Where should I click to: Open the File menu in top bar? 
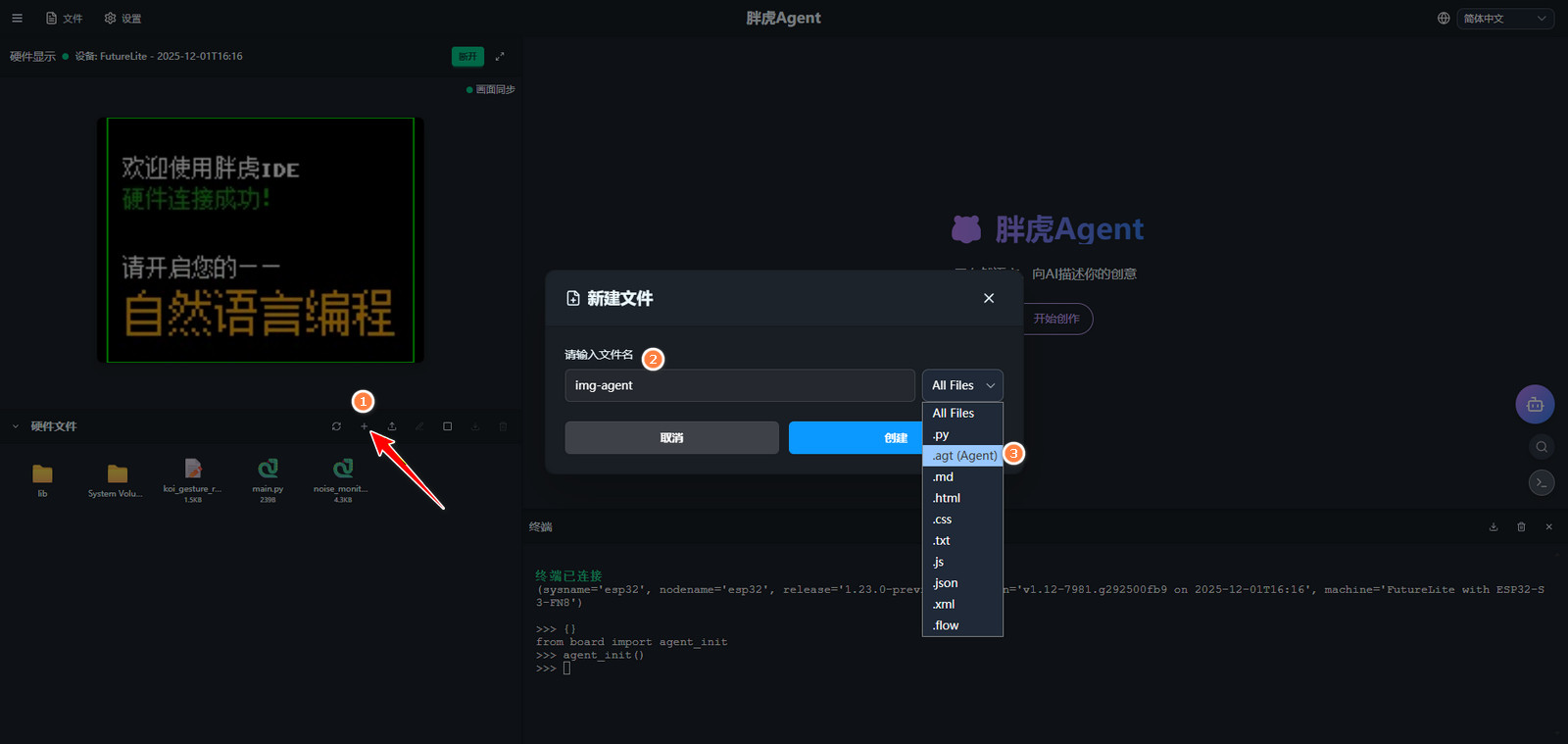pos(65,19)
